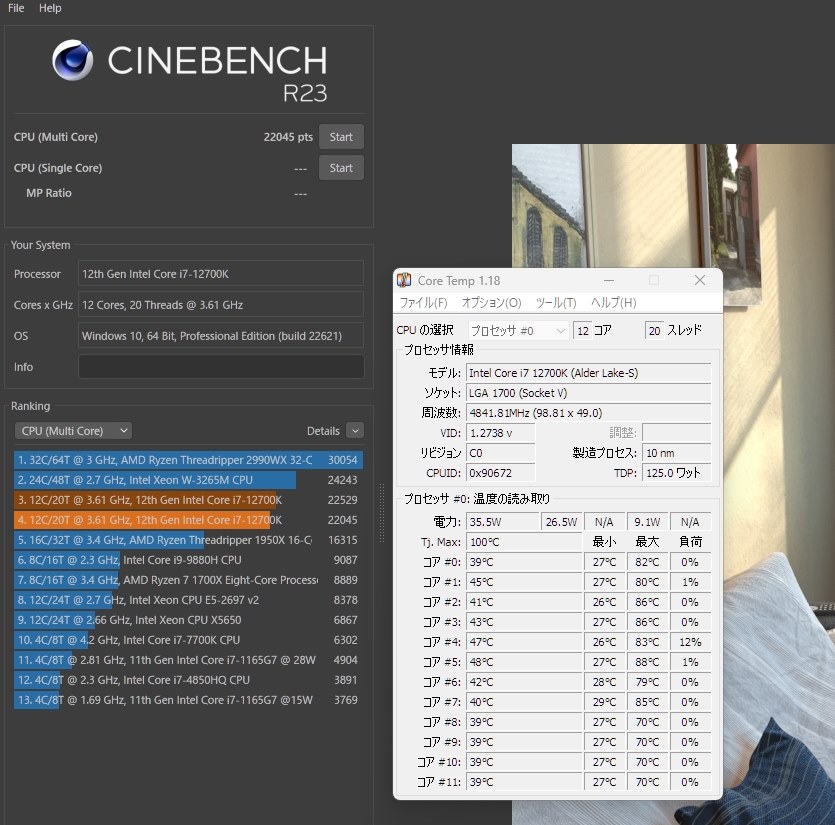The height and width of the screenshot is (825, 835).
Task: Click the vertical panel splitter handle in Cinebench
Action: pos(381,513)
